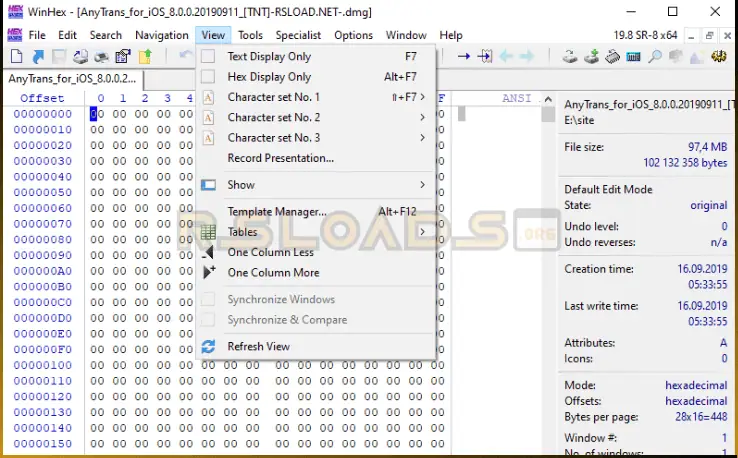Click the Open file toolbar icon
Screen dimensions: 738x458
click(38, 57)
